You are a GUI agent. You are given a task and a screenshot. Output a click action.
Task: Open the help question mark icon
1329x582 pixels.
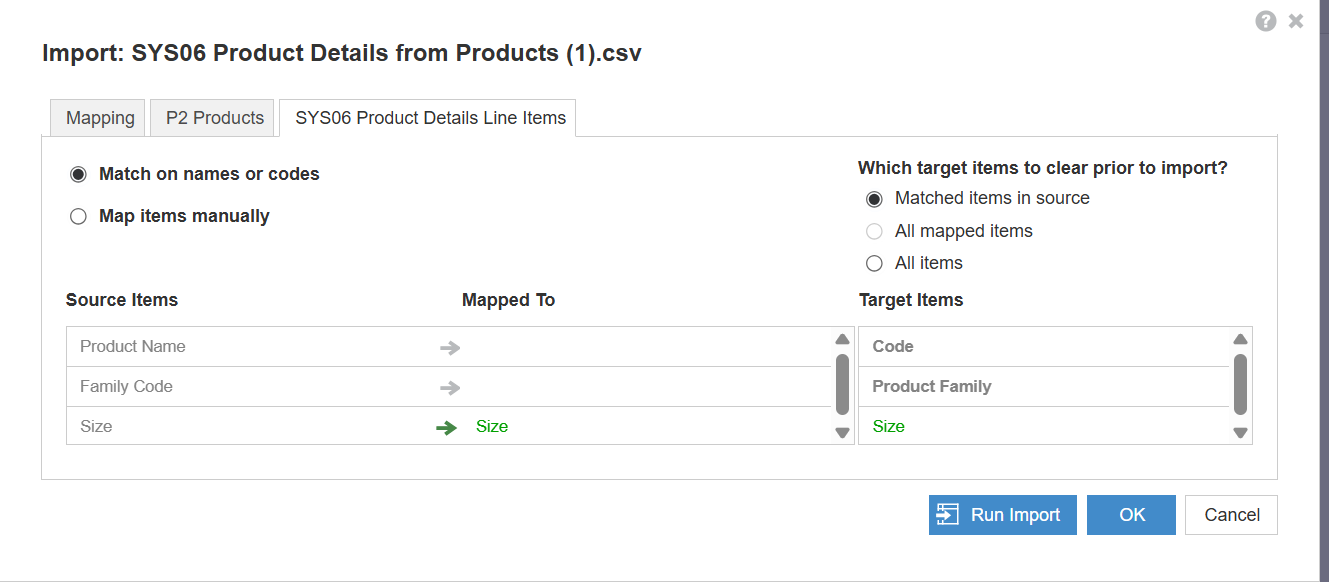tap(1266, 21)
